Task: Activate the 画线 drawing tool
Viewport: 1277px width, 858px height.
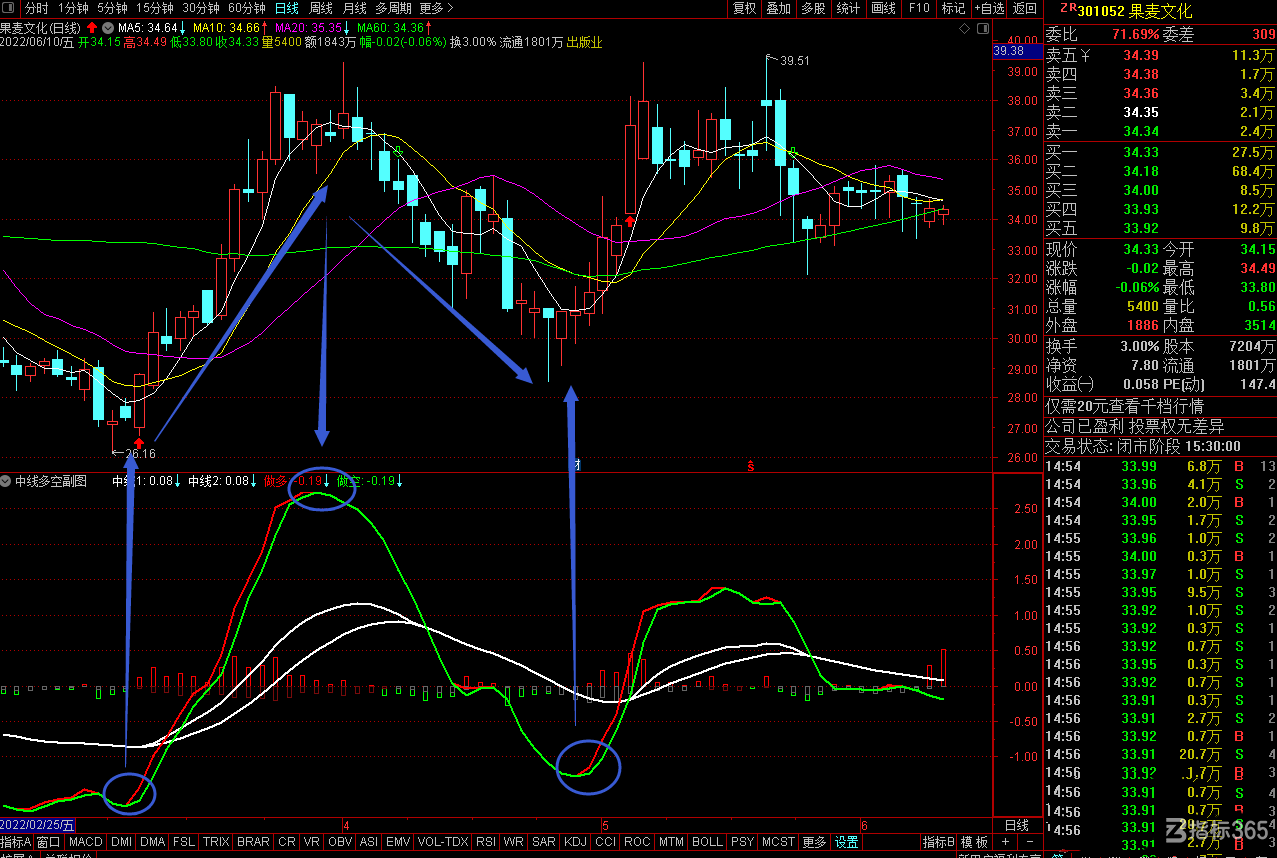Action: 884,8
